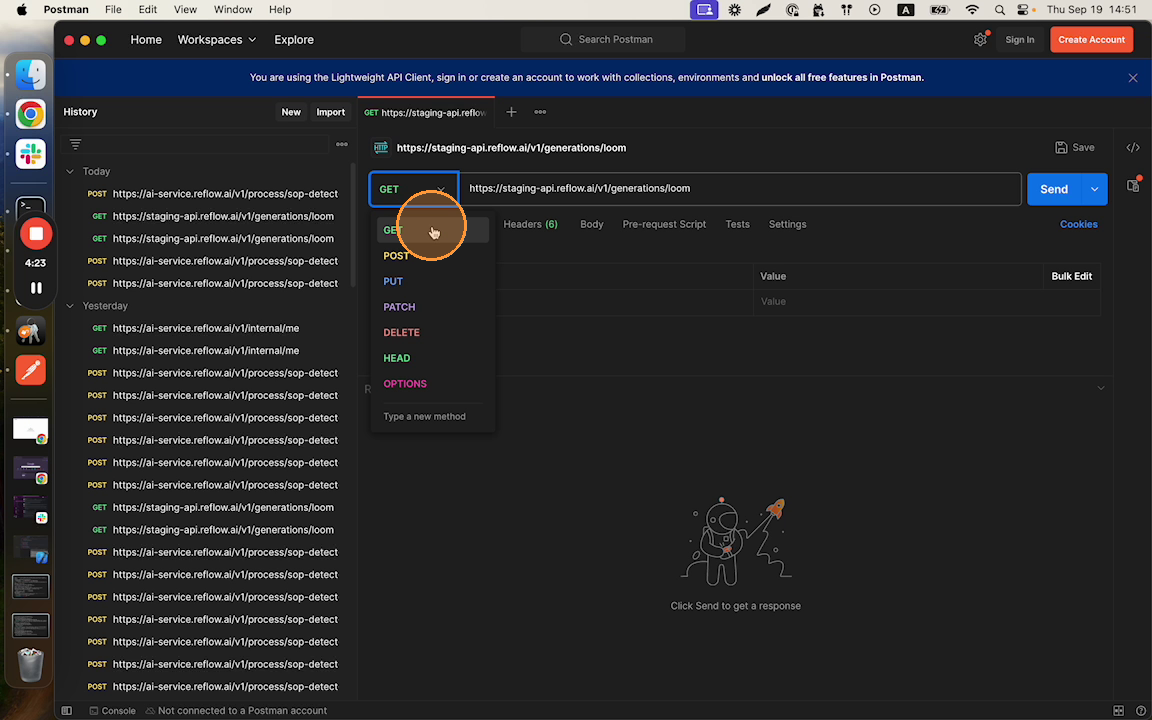This screenshot has width=1152, height=720.
Task: Open the help icon in status bar
Action: (x=1139, y=710)
